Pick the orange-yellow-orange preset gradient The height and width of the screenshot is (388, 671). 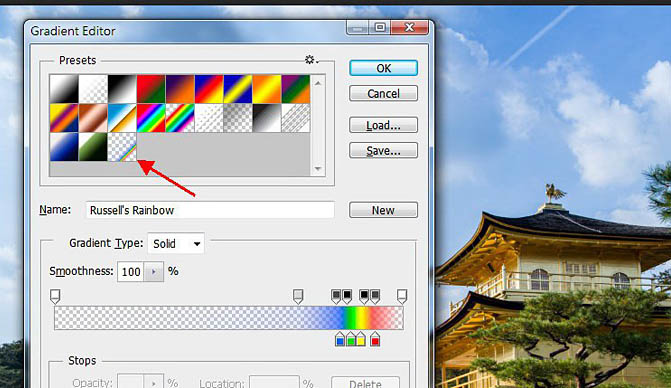tap(267, 89)
